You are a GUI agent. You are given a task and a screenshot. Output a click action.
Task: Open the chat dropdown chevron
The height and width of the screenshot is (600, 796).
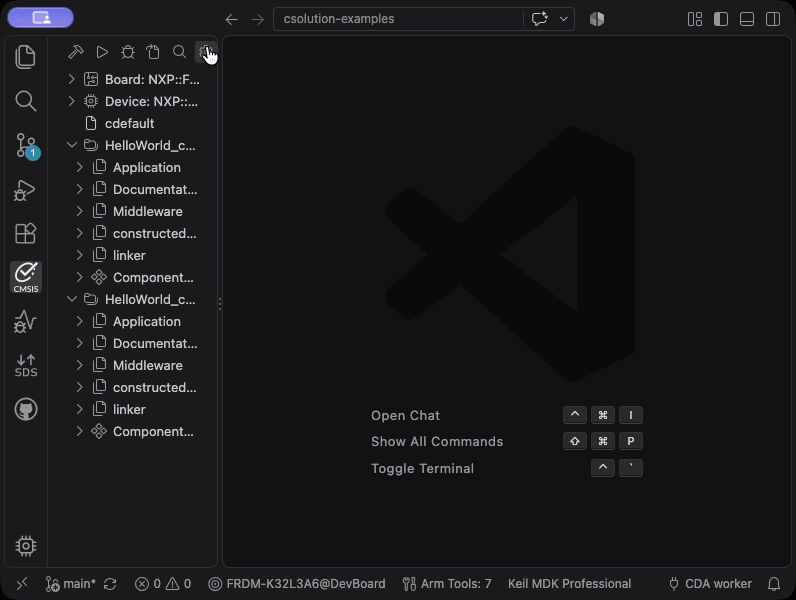[x=563, y=19]
